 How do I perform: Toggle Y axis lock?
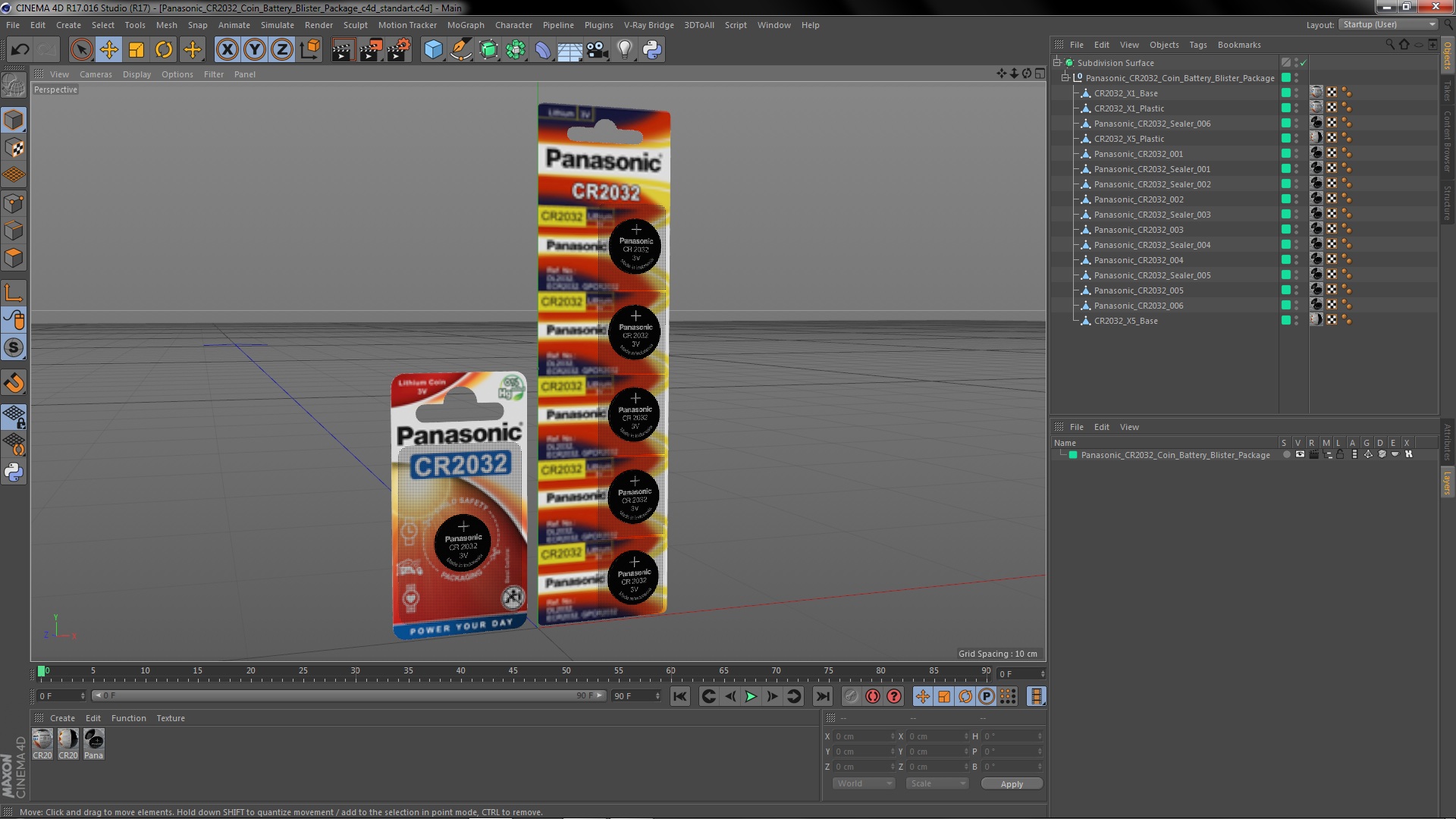click(x=255, y=50)
